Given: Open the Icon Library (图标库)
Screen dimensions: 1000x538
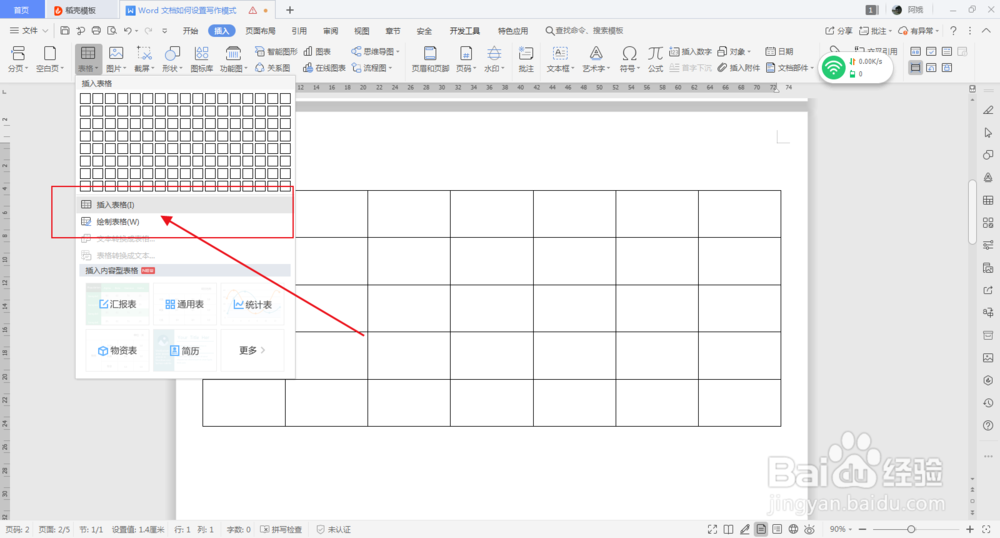Looking at the screenshot, I should click(x=202, y=59).
